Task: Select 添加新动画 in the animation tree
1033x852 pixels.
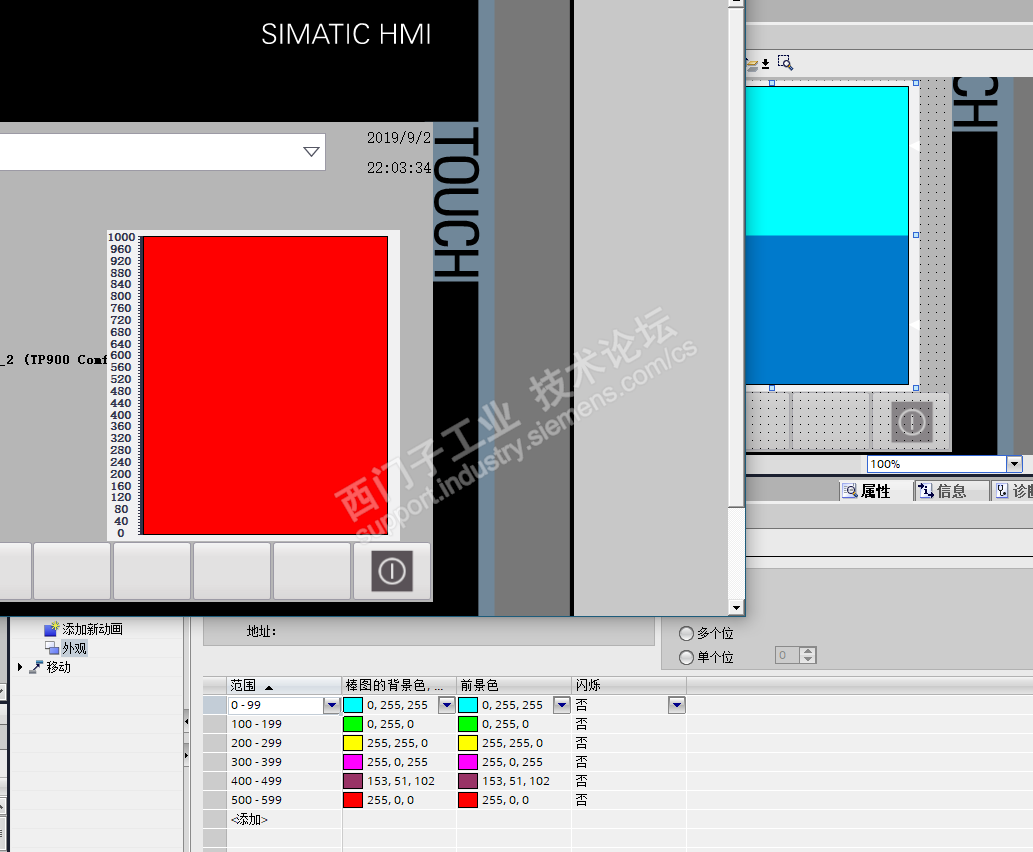Action: [92, 629]
